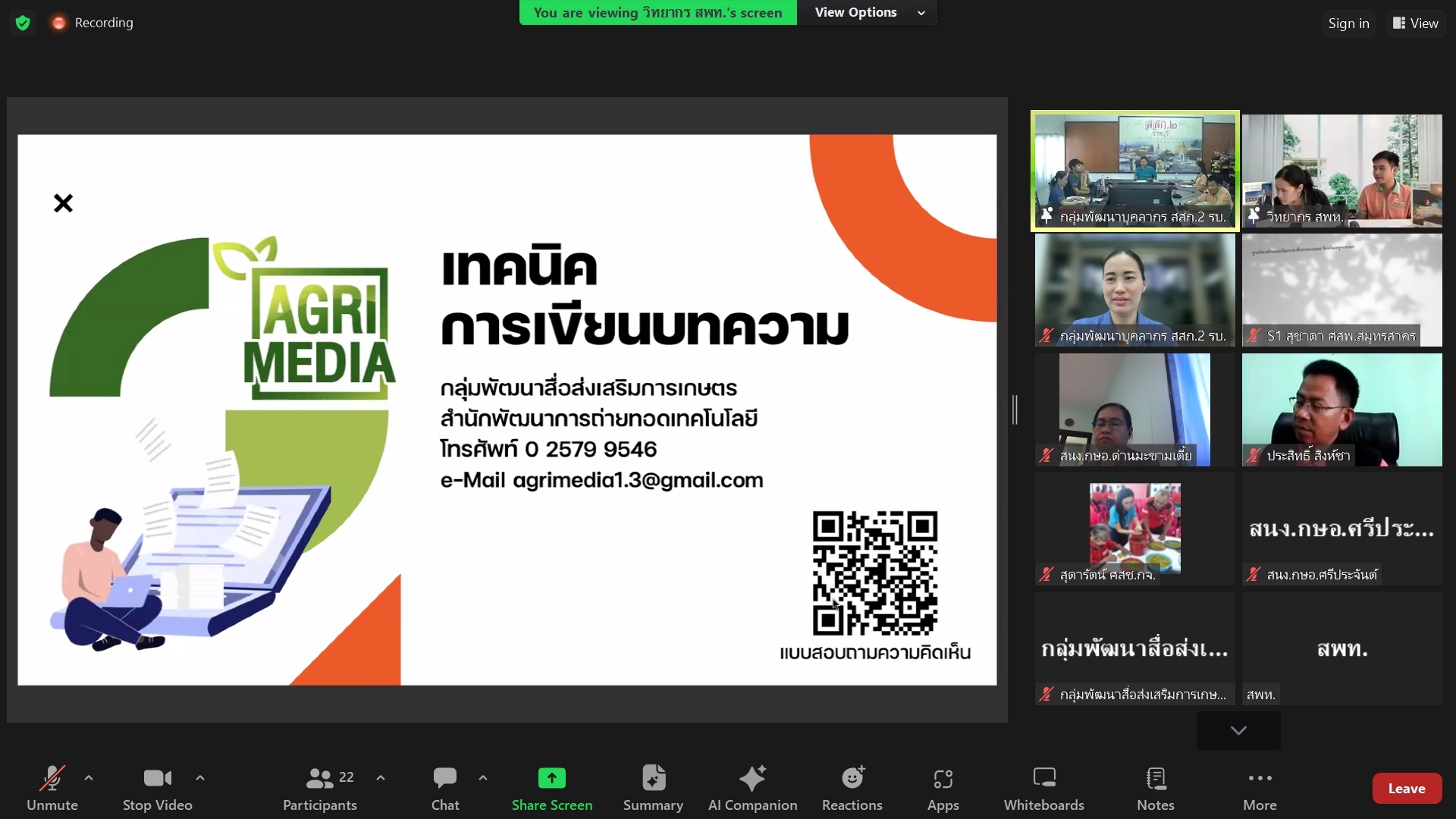This screenshot has height=819, width=1456.
Task: Select the วิทยากร สพท. video tile
Action: [1341, 171]
